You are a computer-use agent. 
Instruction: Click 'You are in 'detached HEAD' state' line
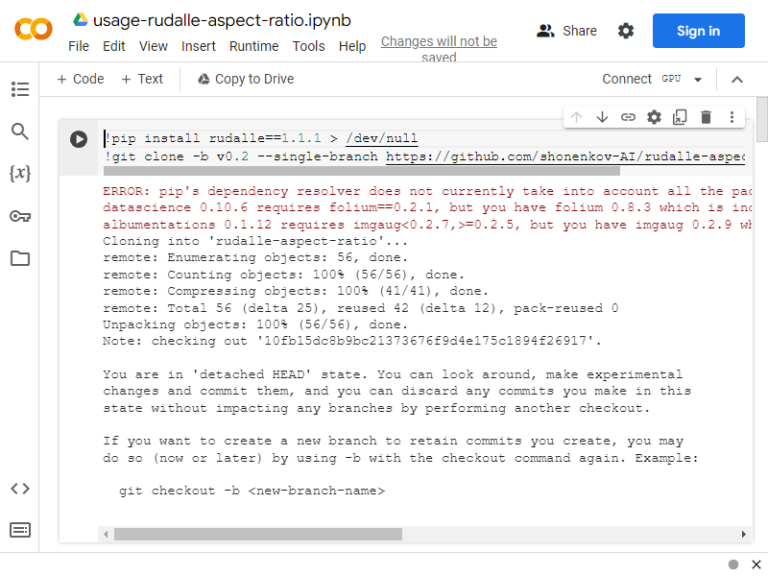392,374
